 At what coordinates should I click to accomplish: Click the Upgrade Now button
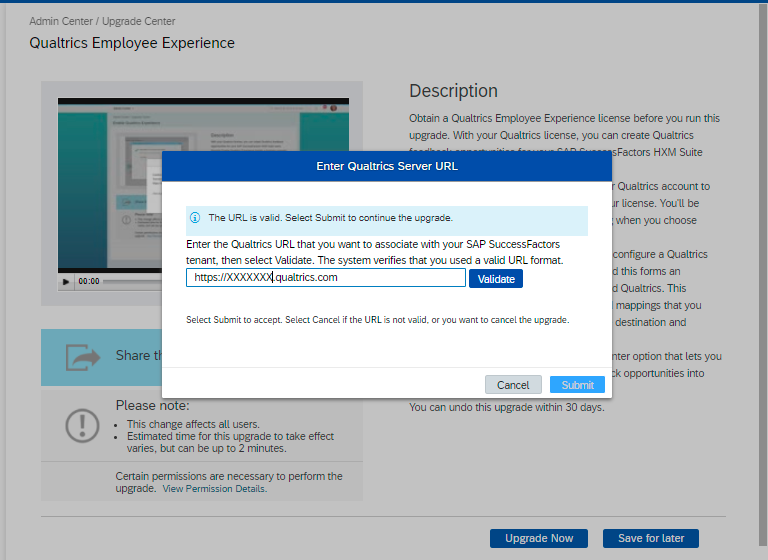click(x=539, y=538)
